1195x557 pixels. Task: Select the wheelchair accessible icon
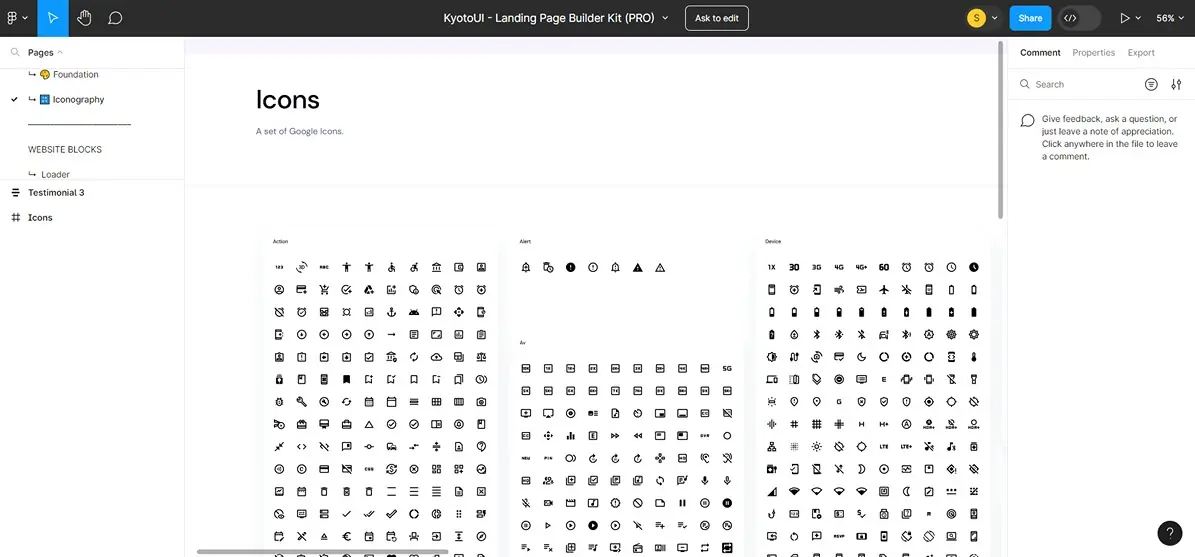[x=392, y=267]
